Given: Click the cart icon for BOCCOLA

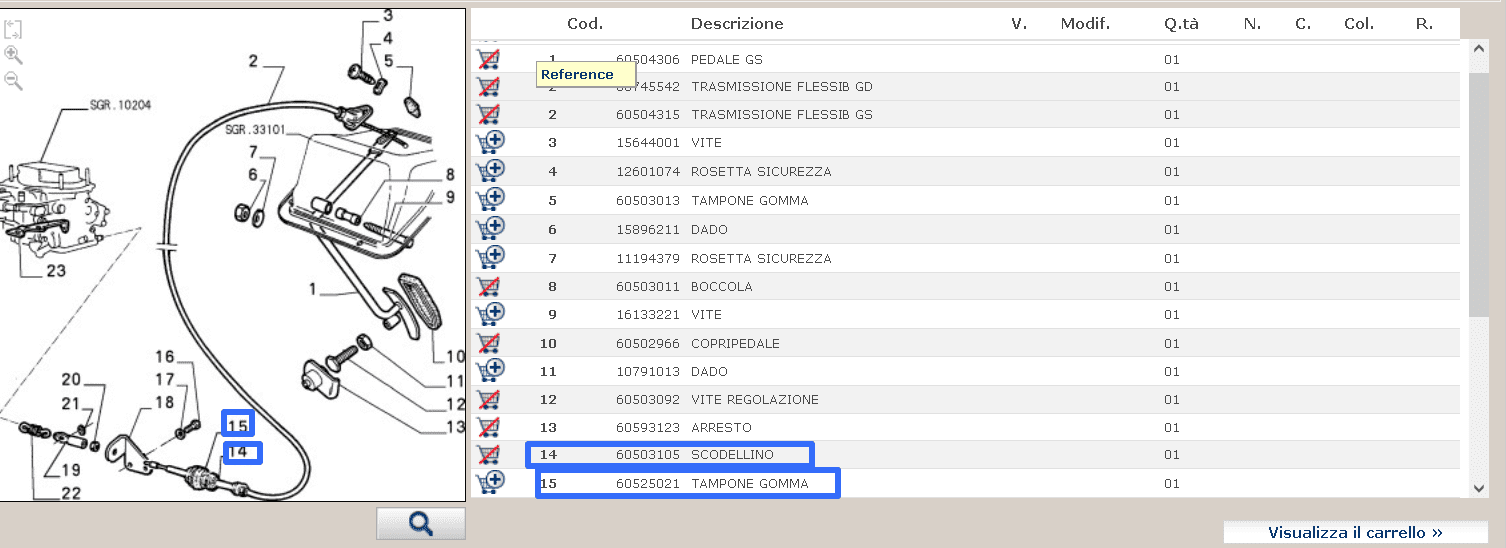Looking at the screenshot, I should (489, 286).
